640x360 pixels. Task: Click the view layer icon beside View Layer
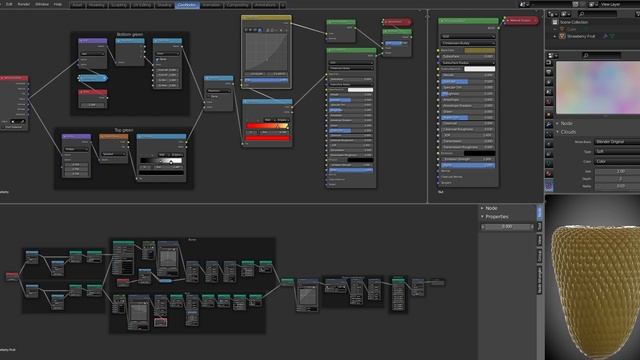coord(593,4)
